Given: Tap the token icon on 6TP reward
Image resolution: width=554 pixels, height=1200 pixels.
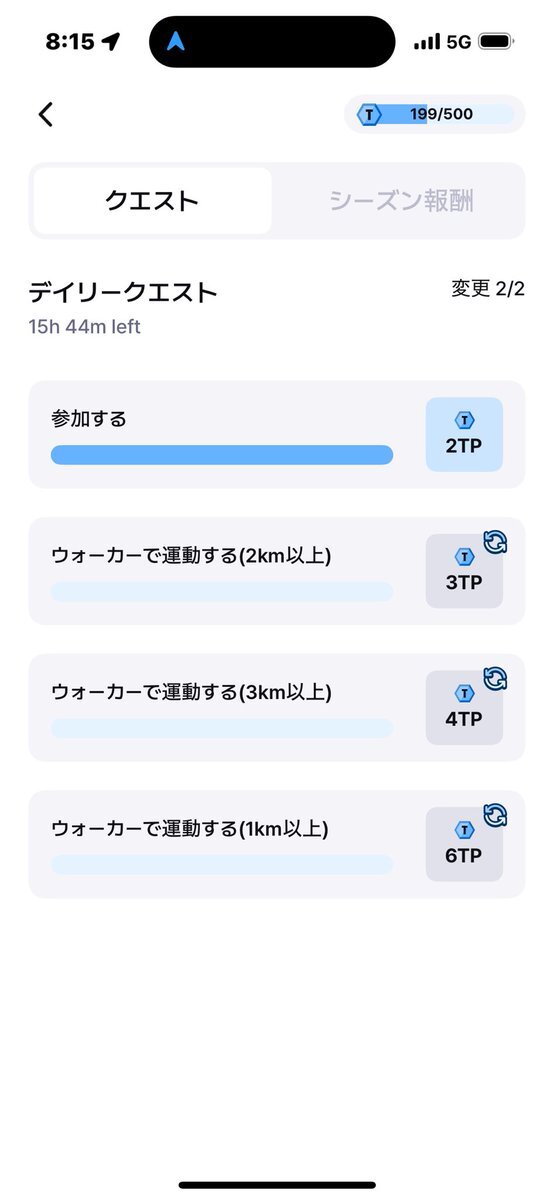Looking at the screenshot, I should (x=464, y=831).
